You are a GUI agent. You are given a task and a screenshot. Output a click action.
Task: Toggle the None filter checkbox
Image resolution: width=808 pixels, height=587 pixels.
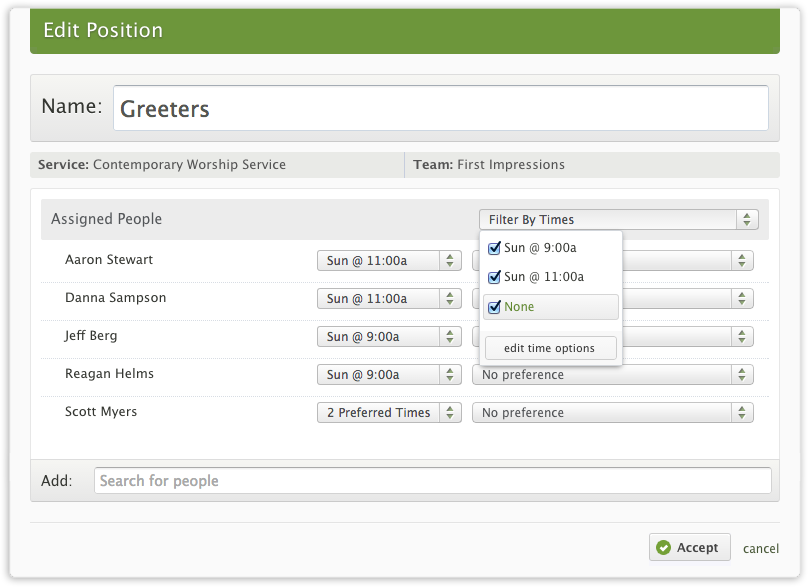pyautogui.click(x=494, y=307)
